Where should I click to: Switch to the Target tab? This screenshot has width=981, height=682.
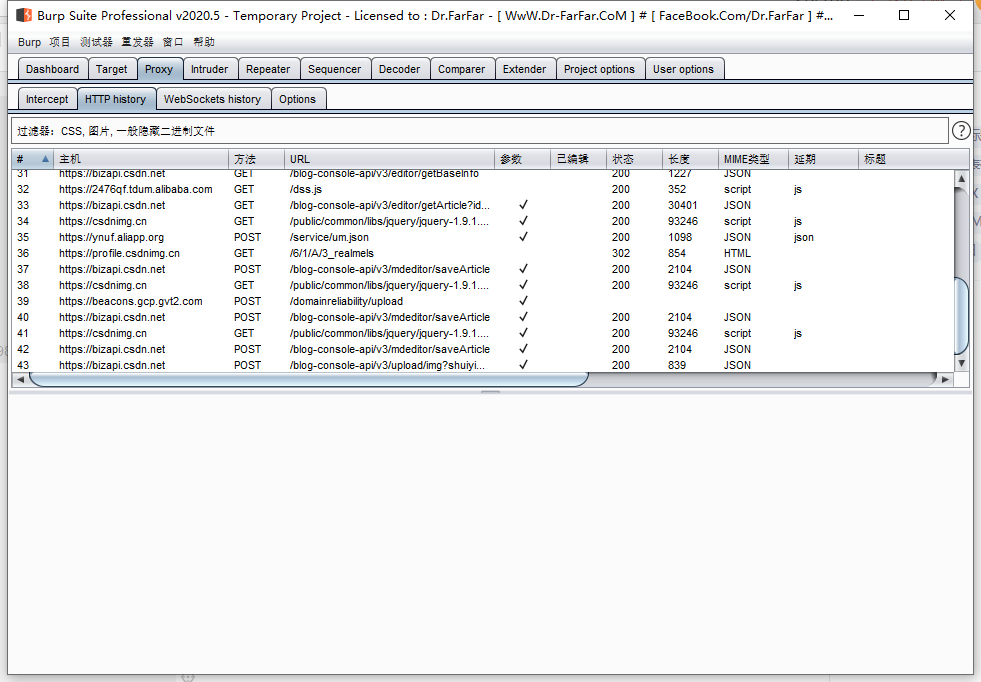pyautogui.click(x=111, y=69)
